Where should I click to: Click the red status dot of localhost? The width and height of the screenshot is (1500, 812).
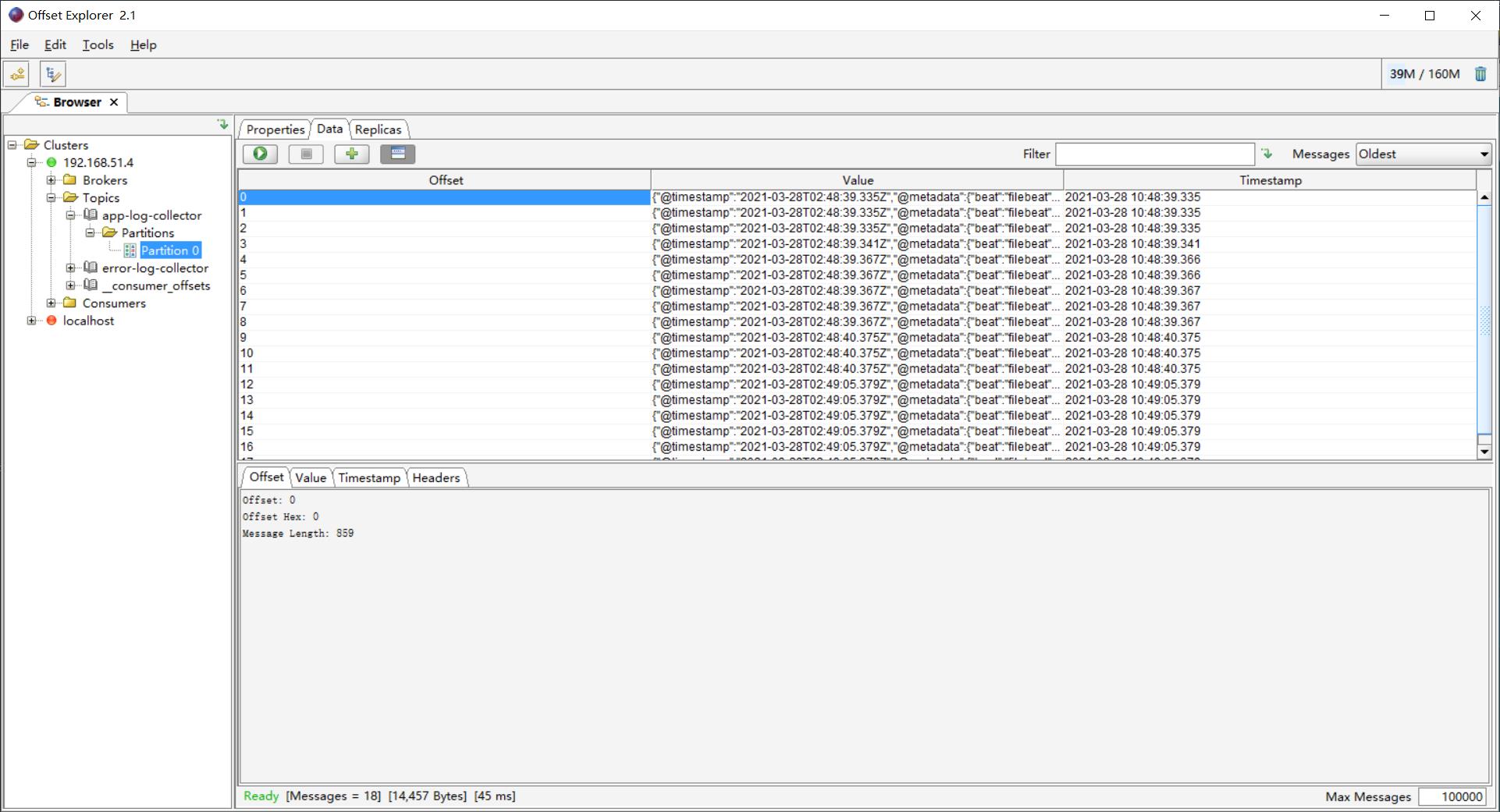(x=52, y=321)
